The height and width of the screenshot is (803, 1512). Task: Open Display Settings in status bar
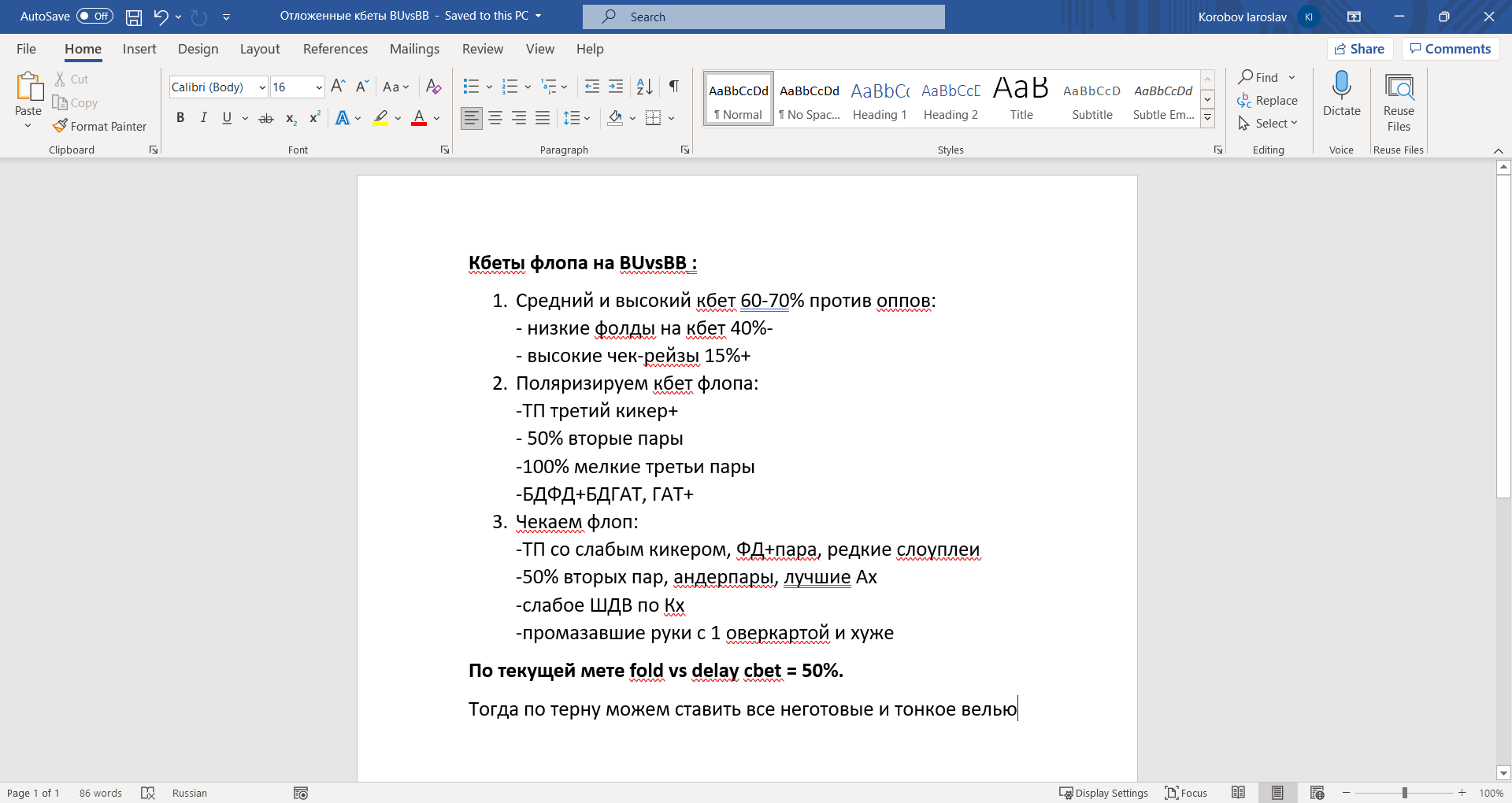[x=1103, y=793]
